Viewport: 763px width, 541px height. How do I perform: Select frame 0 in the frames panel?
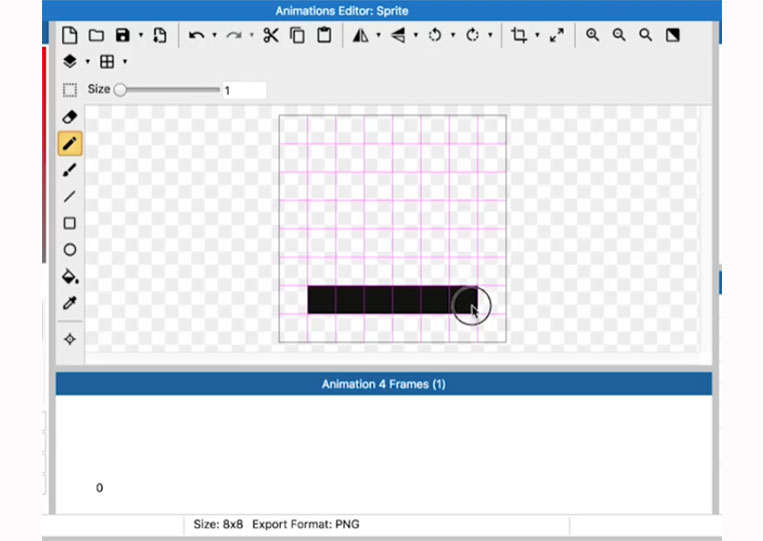(99, 488)
